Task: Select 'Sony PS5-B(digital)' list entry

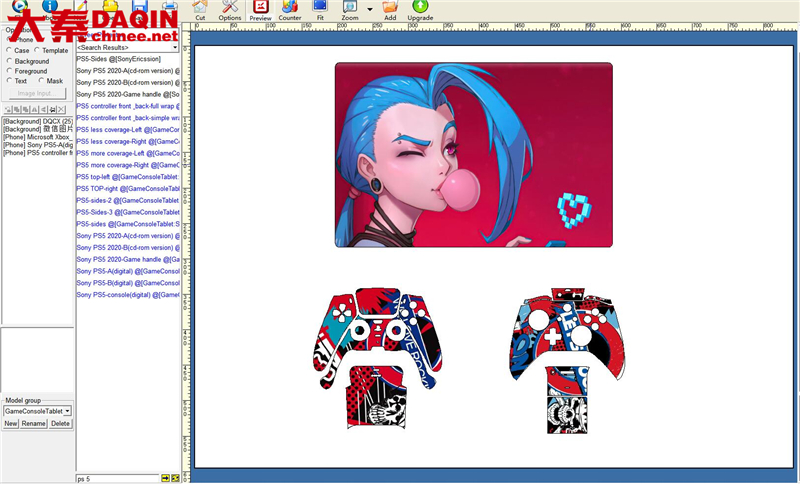Action: pyautogui.click(x=128, y=283)
